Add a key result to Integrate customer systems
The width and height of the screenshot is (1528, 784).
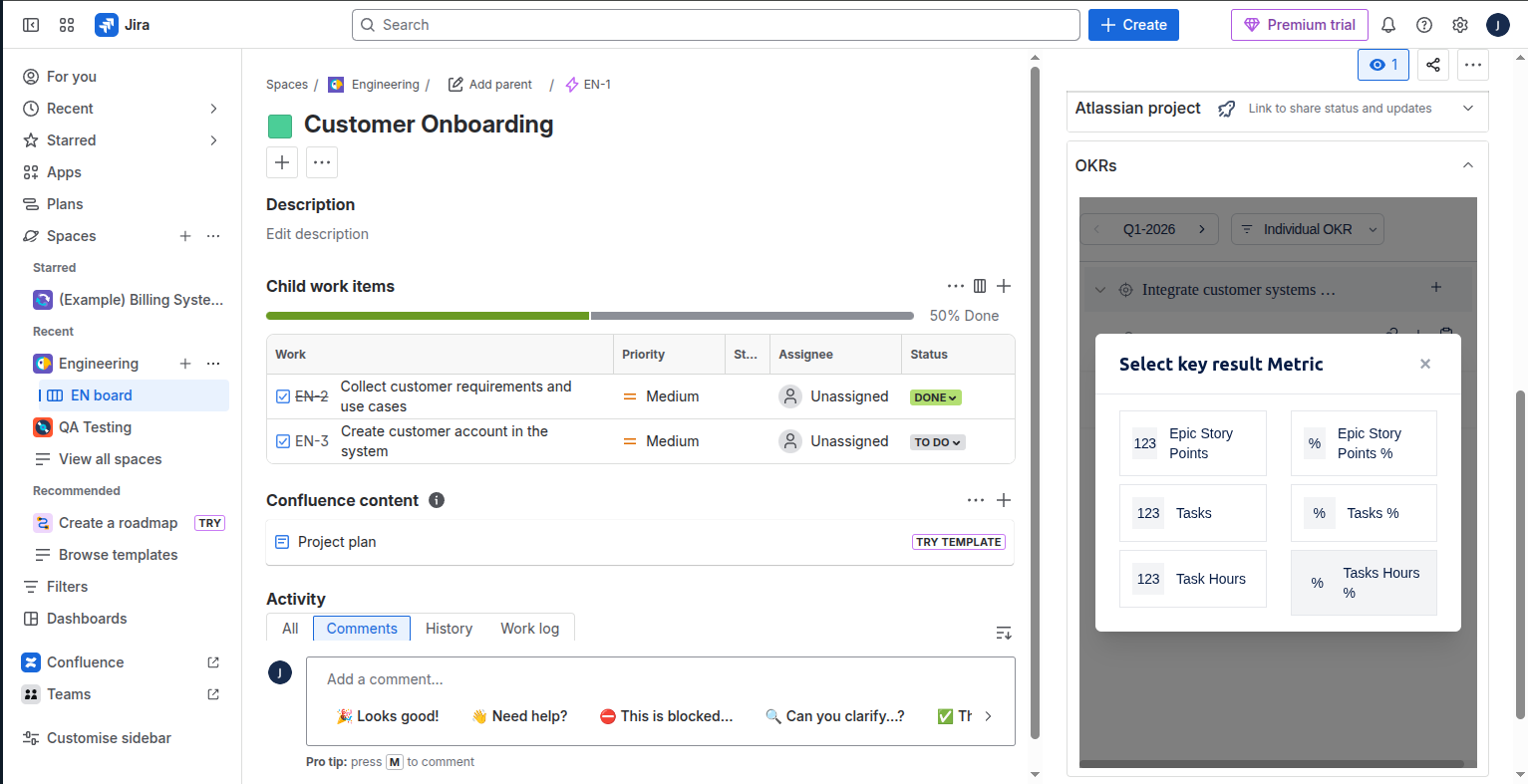point(1436,287)
